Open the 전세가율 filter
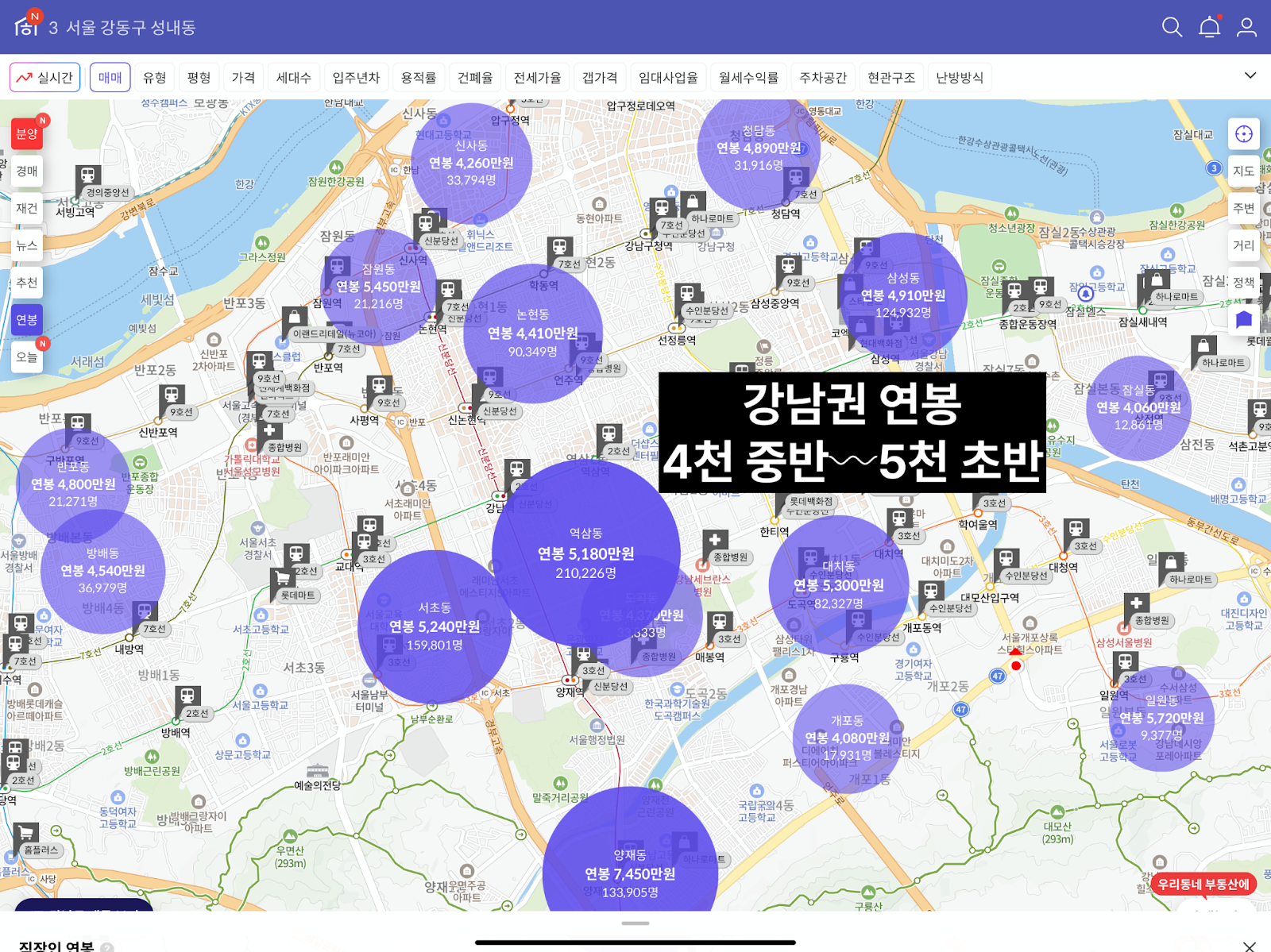 tap(537, 77)
